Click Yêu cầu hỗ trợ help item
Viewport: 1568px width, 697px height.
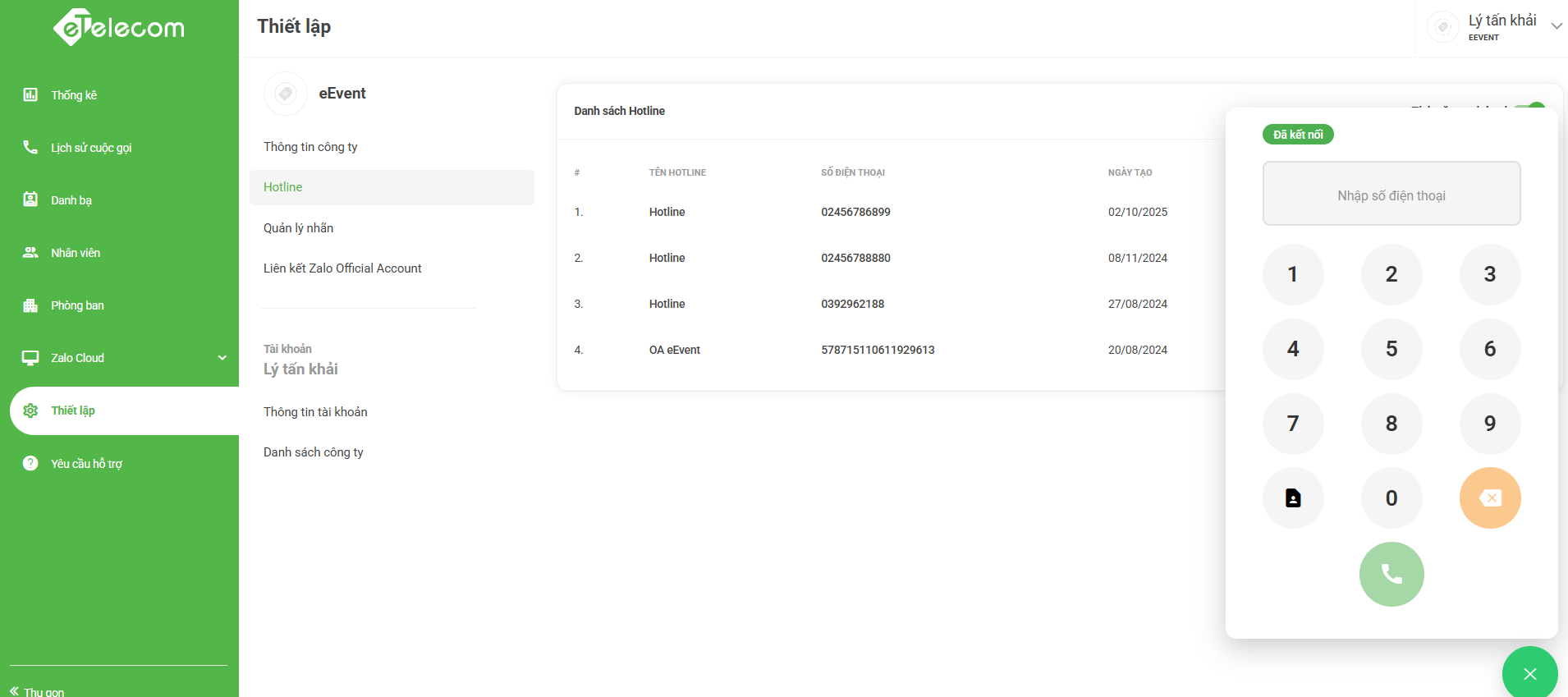tap(86, 464)
